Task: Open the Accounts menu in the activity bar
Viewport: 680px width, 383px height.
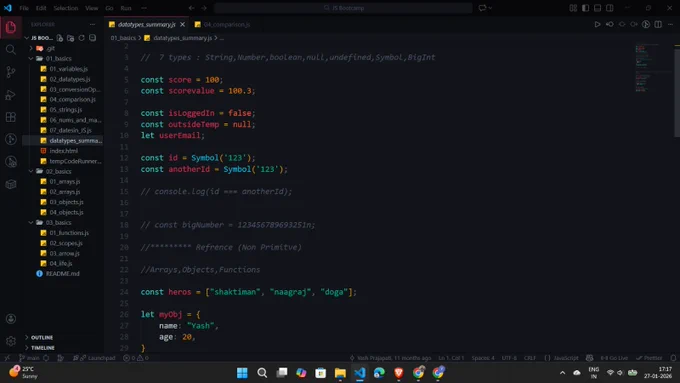Action: 11,319
